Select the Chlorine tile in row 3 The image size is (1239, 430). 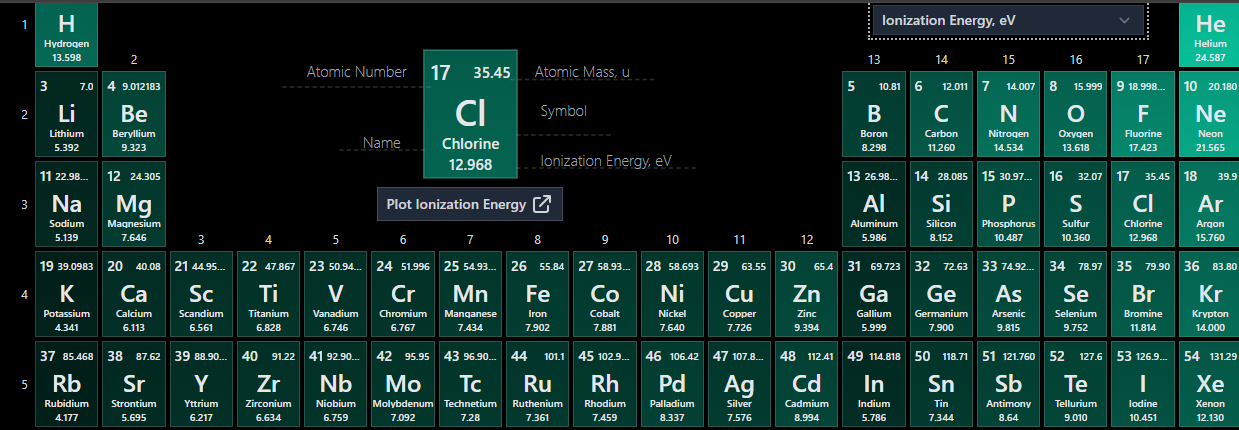1143,205
